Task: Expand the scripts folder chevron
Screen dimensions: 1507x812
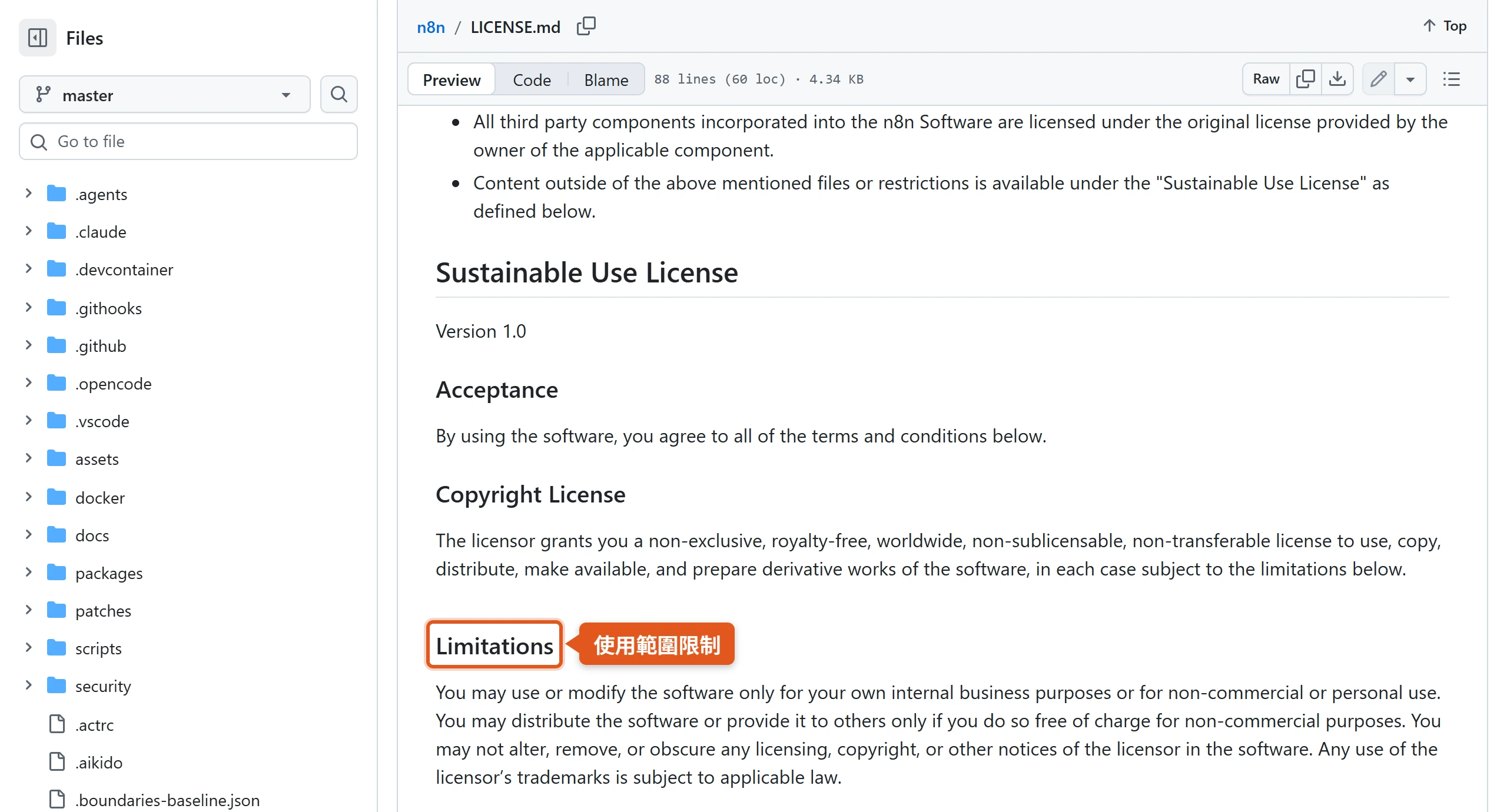Action: [28, 647]
